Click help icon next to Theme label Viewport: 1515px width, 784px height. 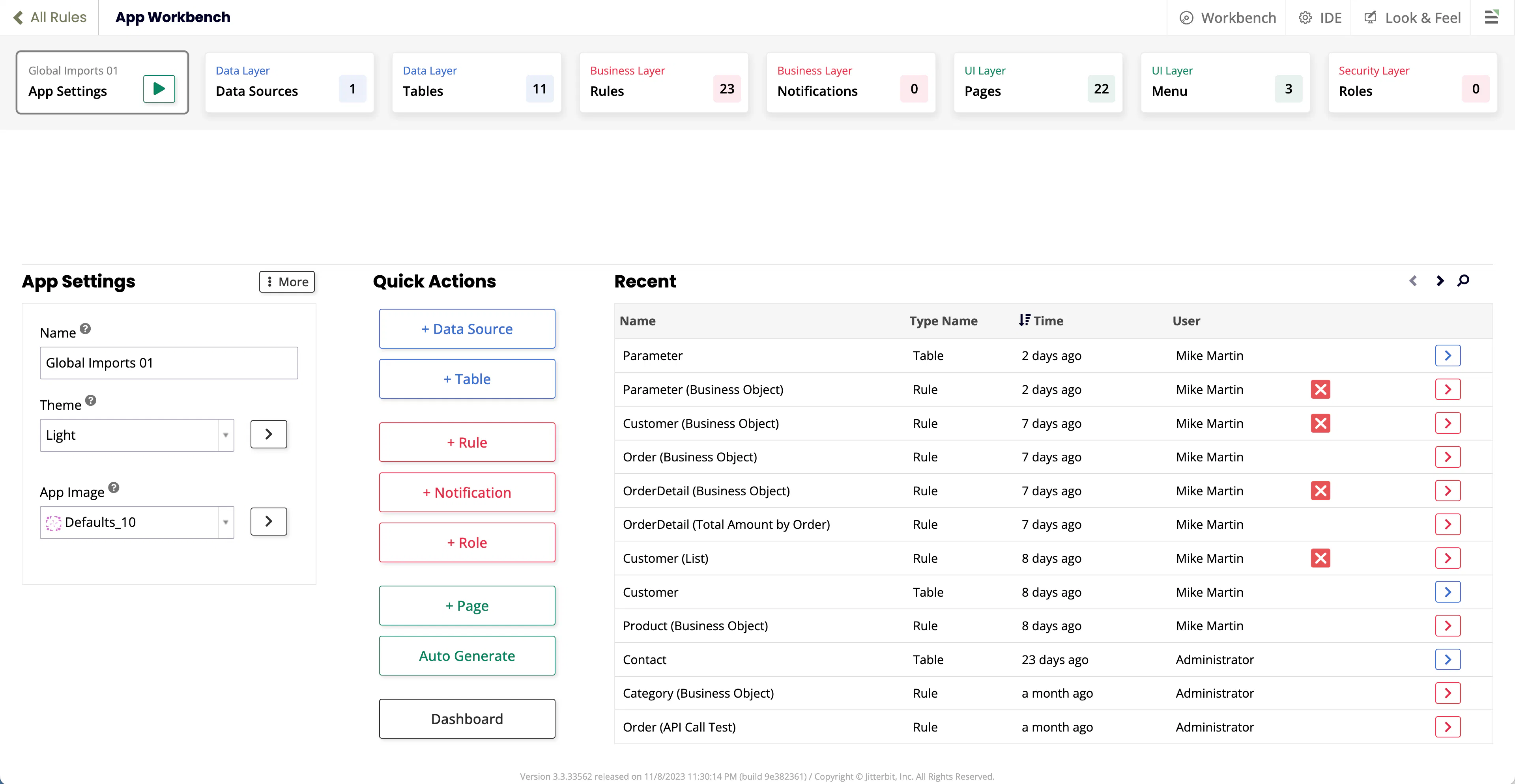tap(91, 401)
